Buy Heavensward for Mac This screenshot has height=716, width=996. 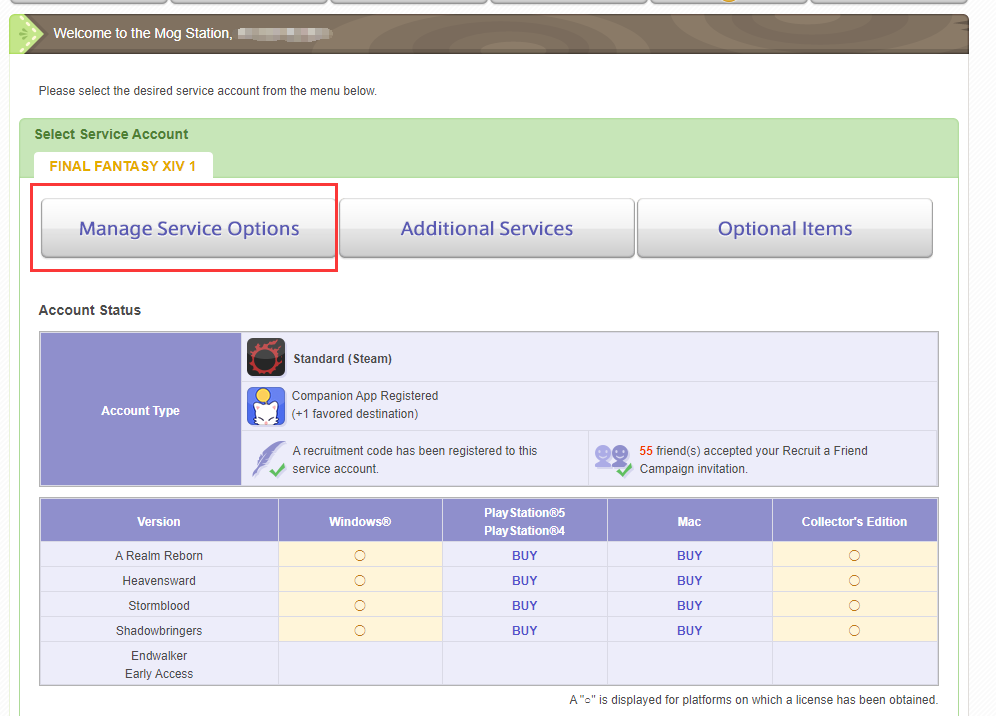tap(689, 581)
